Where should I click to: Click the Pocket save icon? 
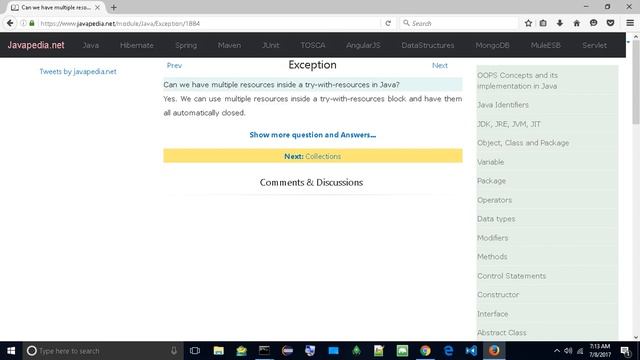[610, 23]
